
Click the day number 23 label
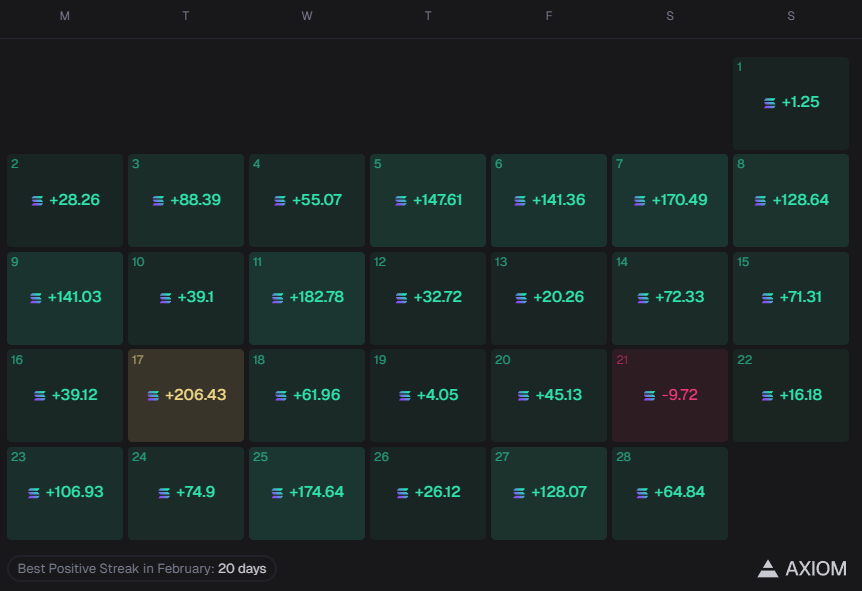18,457
